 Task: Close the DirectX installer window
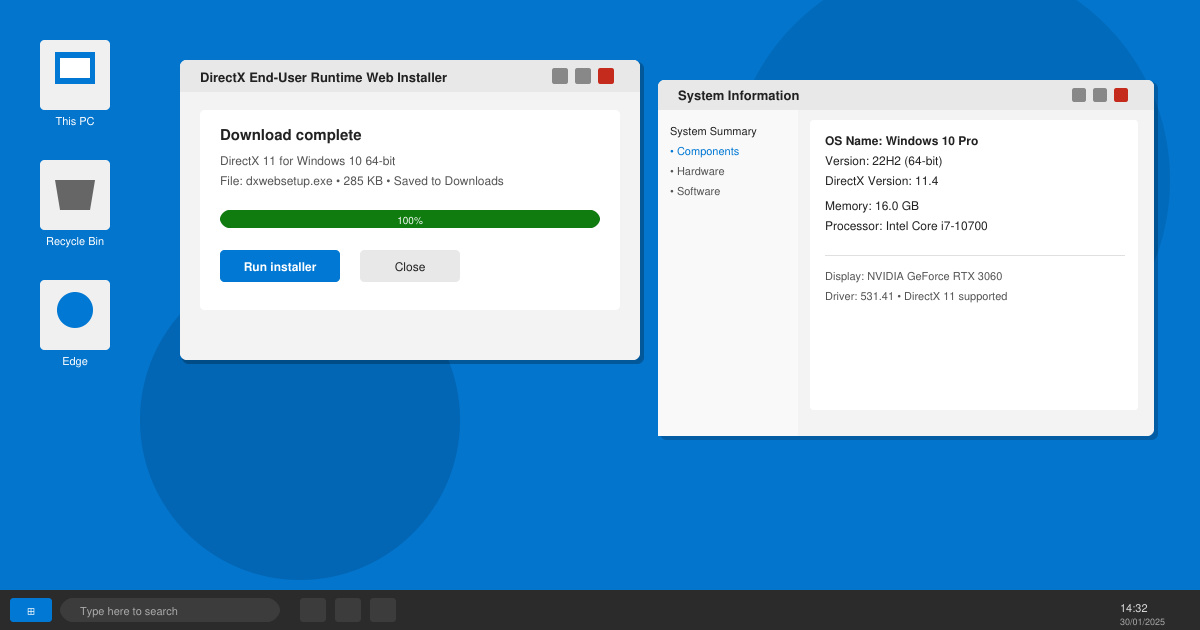[606, 76]
